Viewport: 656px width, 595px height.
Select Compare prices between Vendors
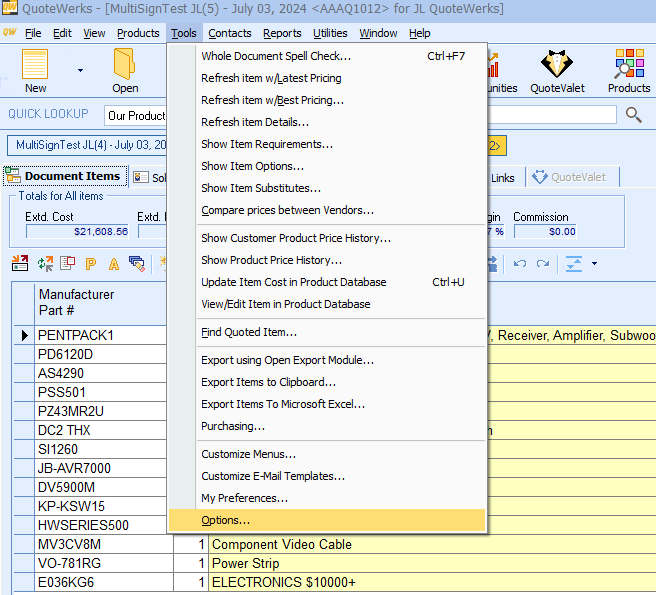pyautogui.click(x=327, y=210)
